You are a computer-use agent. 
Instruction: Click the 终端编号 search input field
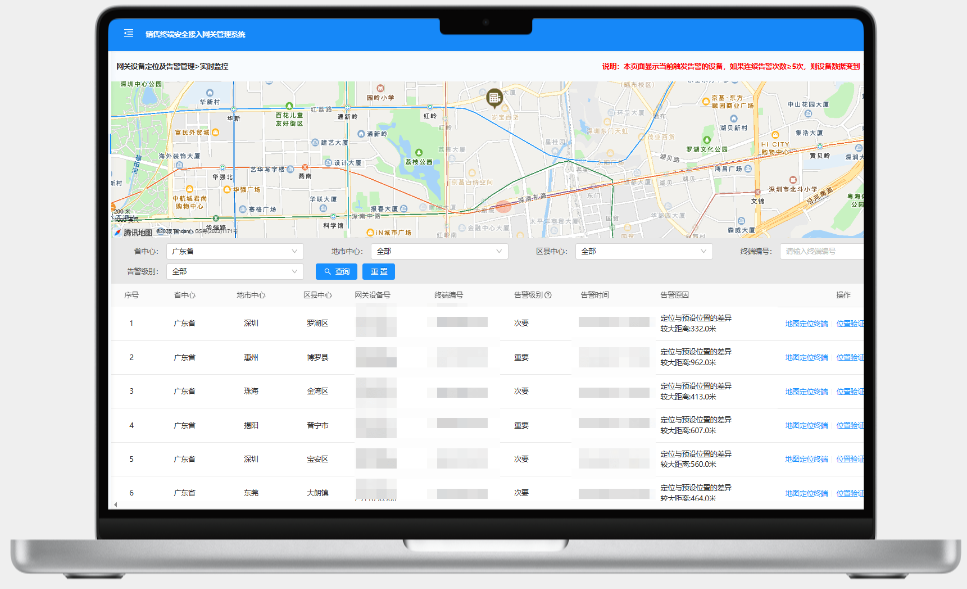coord(821,252)
